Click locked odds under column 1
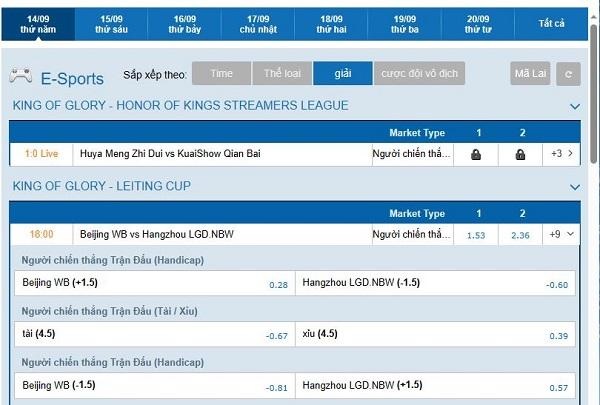600x405 pixels. click(x=477, y=154)
